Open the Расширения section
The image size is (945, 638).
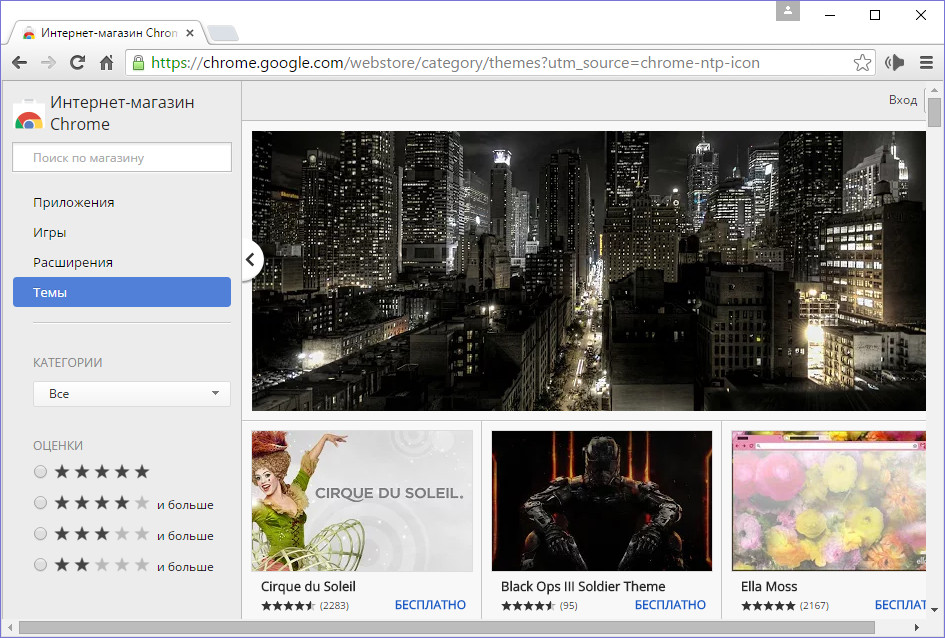[73, 263]
